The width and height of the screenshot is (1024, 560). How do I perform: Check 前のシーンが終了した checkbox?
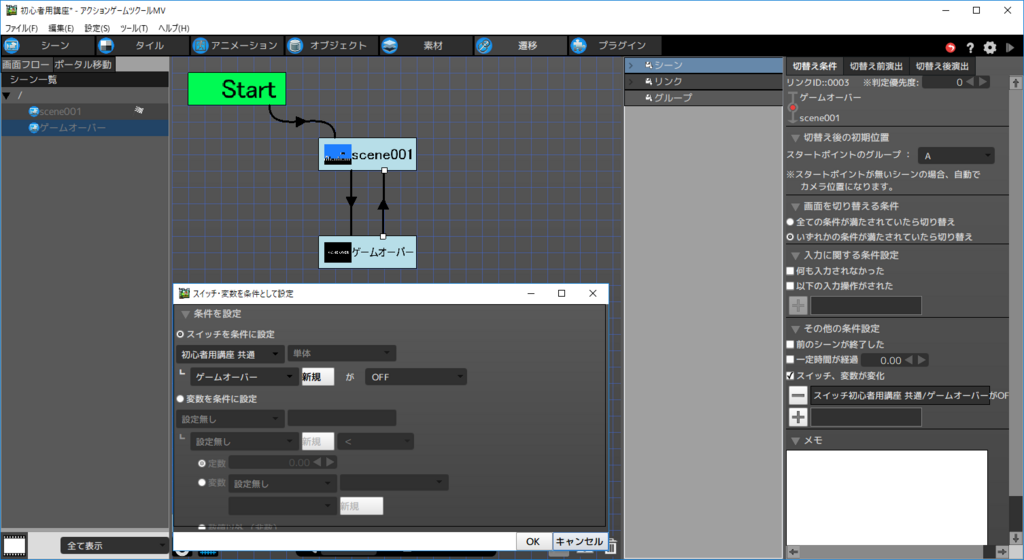(x=790, y=345)
